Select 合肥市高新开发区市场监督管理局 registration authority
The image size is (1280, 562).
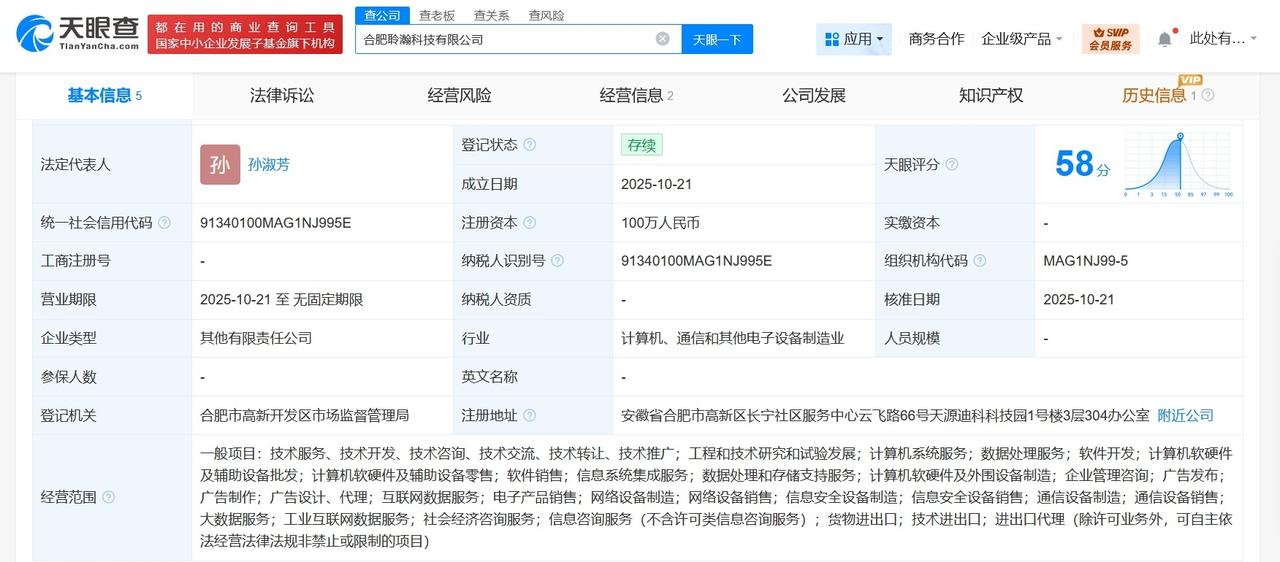(304, 416)
